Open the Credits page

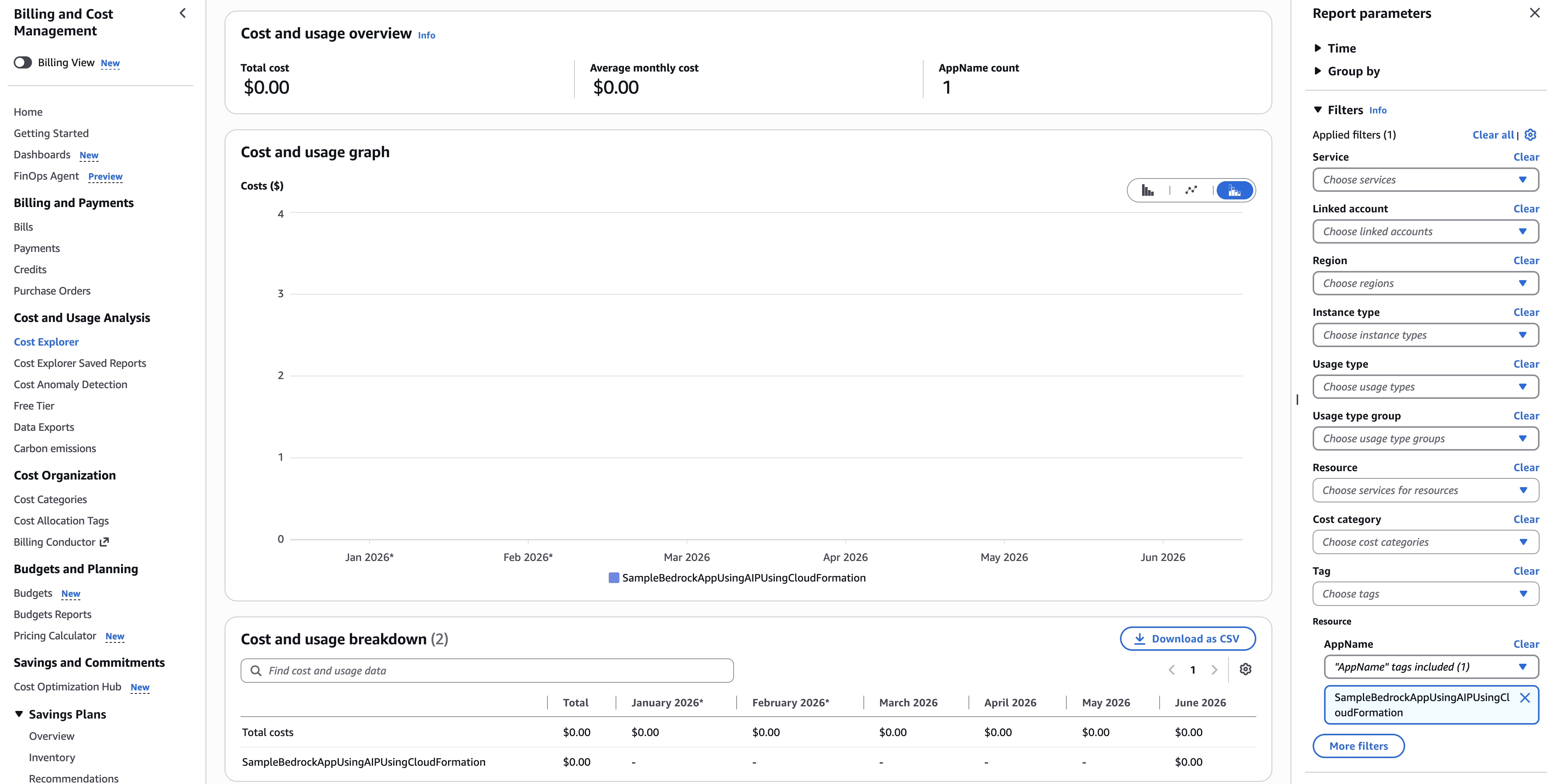30,269
